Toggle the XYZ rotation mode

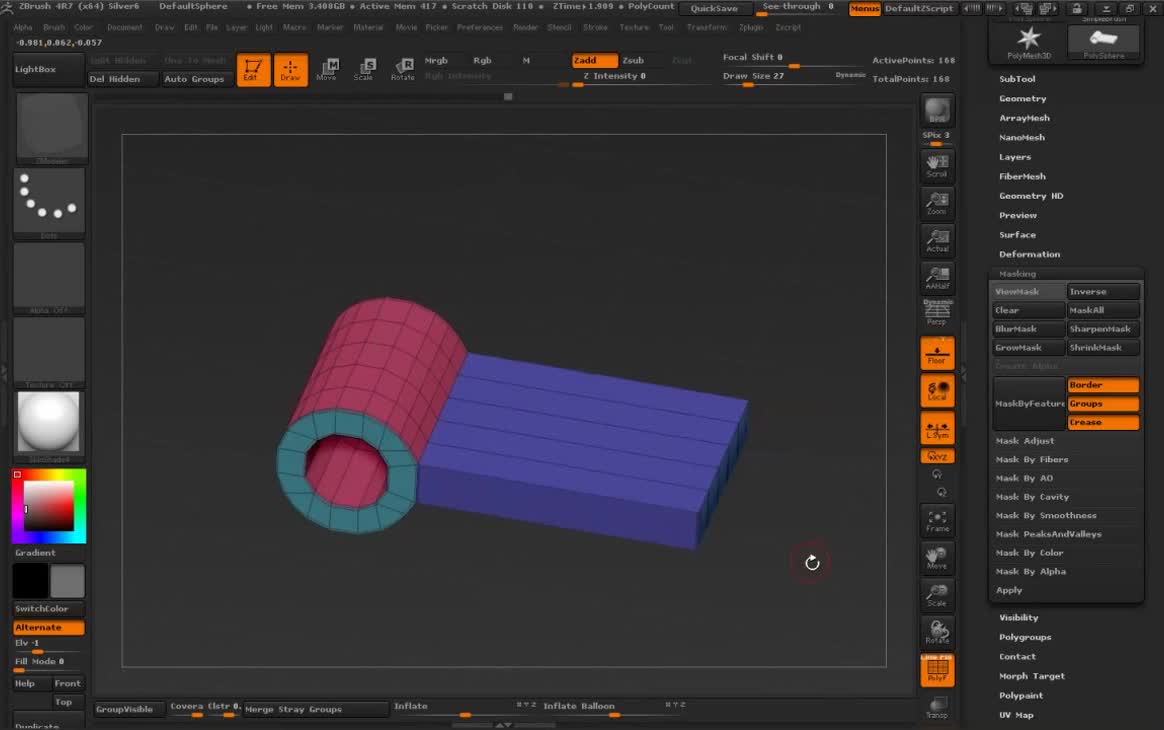(938, 456)
